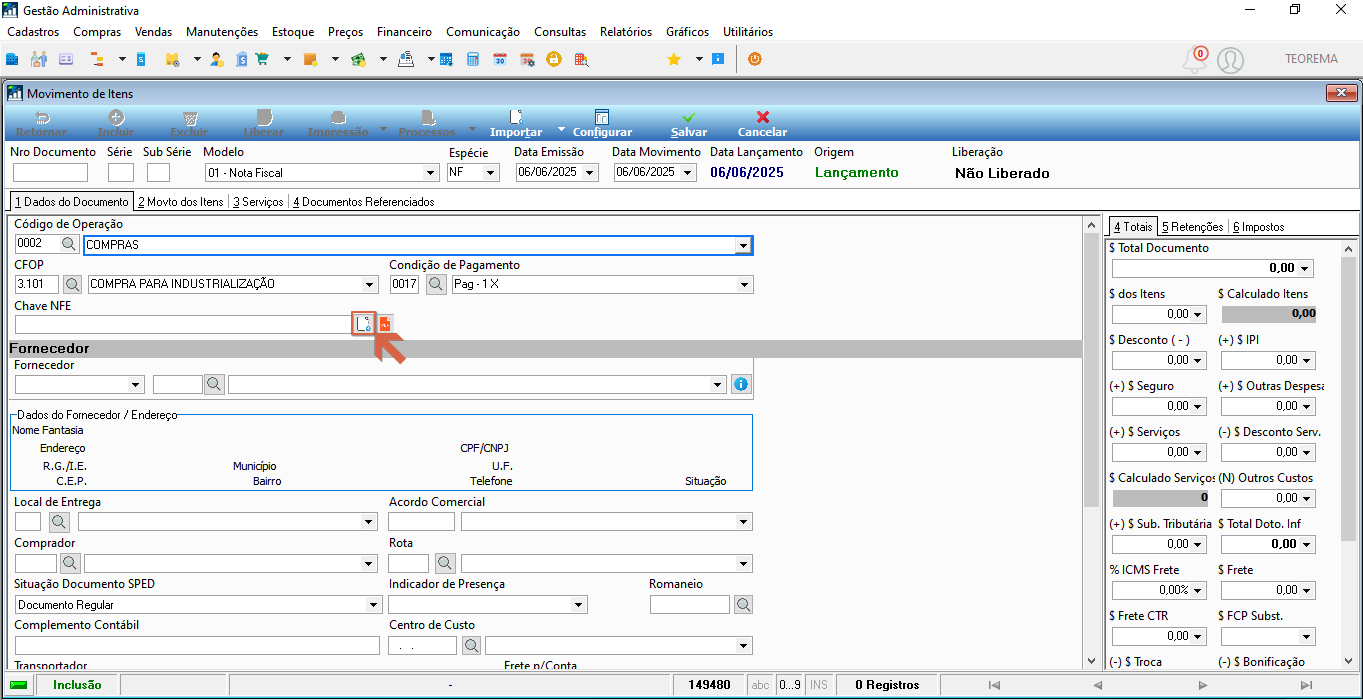Switch to 5 Retenções tab
The image size is (1363, 700).
coord(1192,227)
